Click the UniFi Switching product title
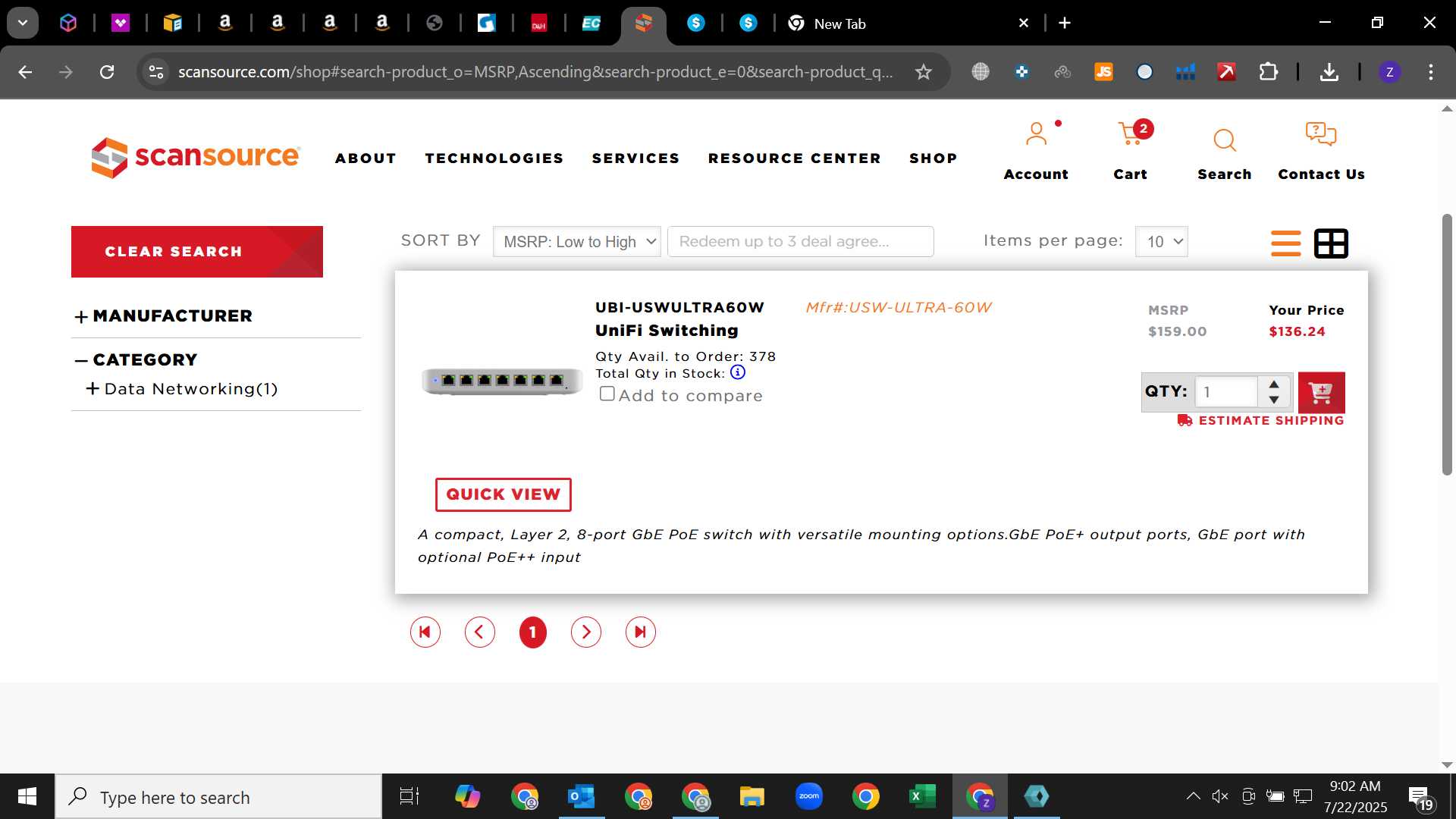 point(667,331)
